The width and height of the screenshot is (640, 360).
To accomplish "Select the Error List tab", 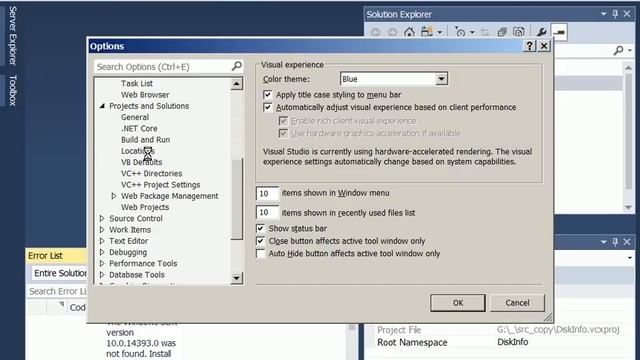I will click(x=45, y=256).
